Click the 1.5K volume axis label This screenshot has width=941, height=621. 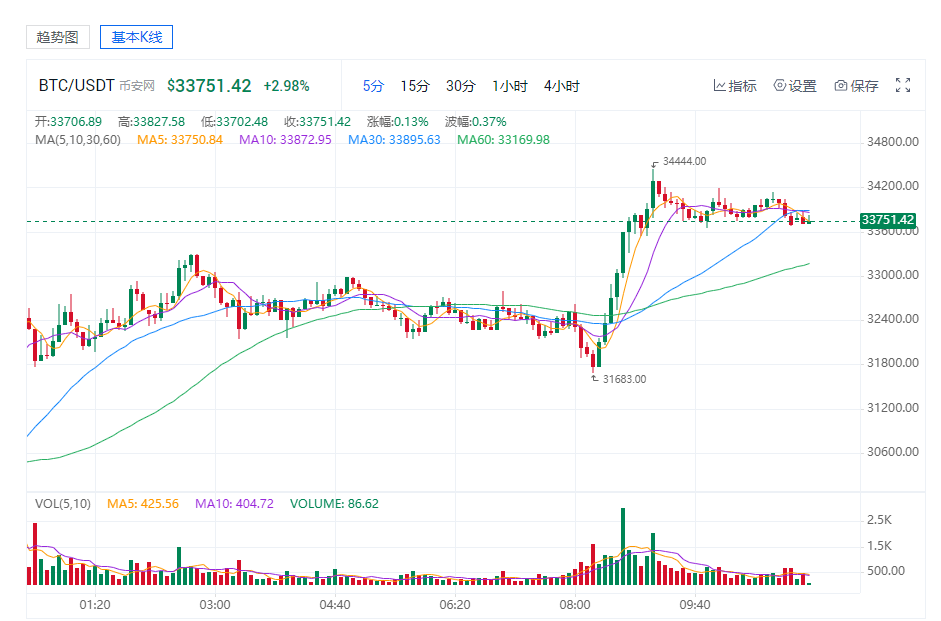(x=879, y=545)
